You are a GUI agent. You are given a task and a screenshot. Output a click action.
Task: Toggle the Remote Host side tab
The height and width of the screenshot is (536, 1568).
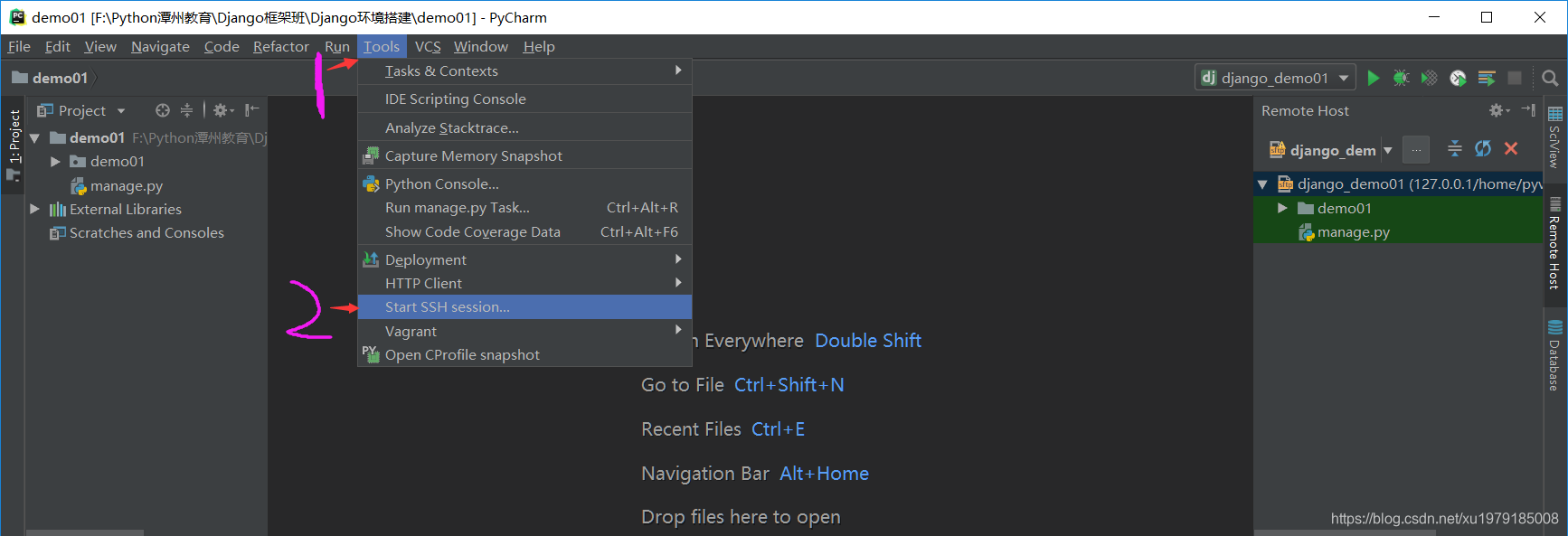[1554, 243]
